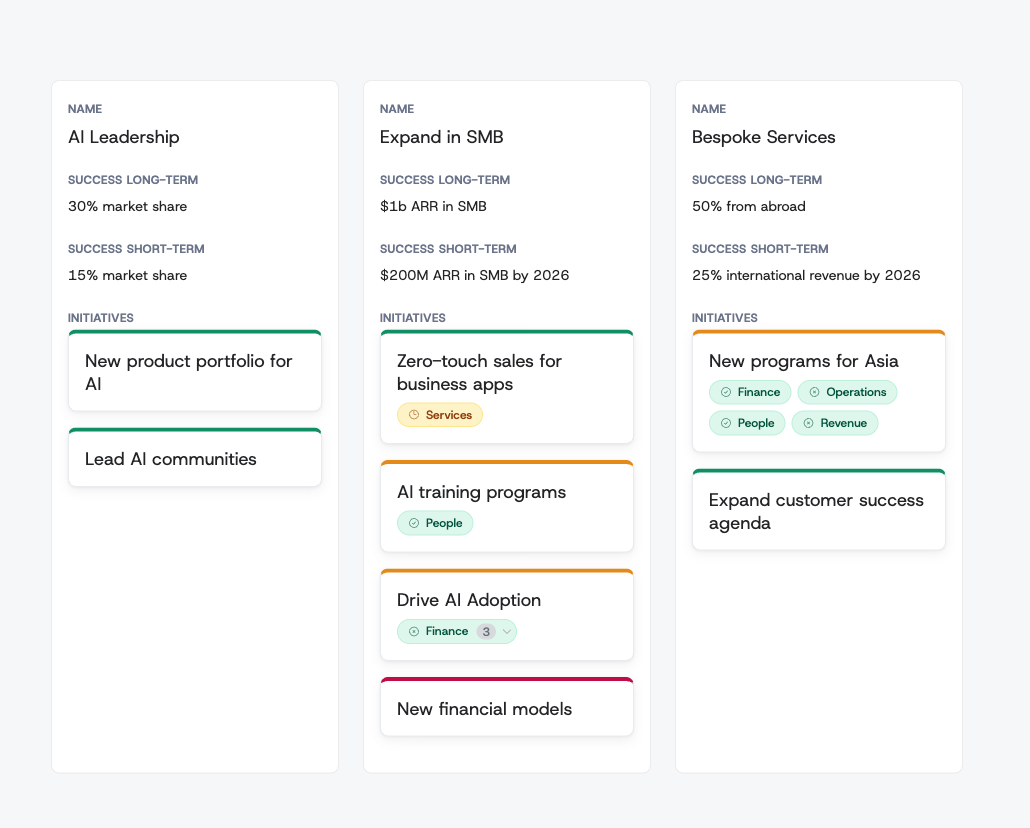Click the 25% international revenue by 2026 text

coord(806,275)
